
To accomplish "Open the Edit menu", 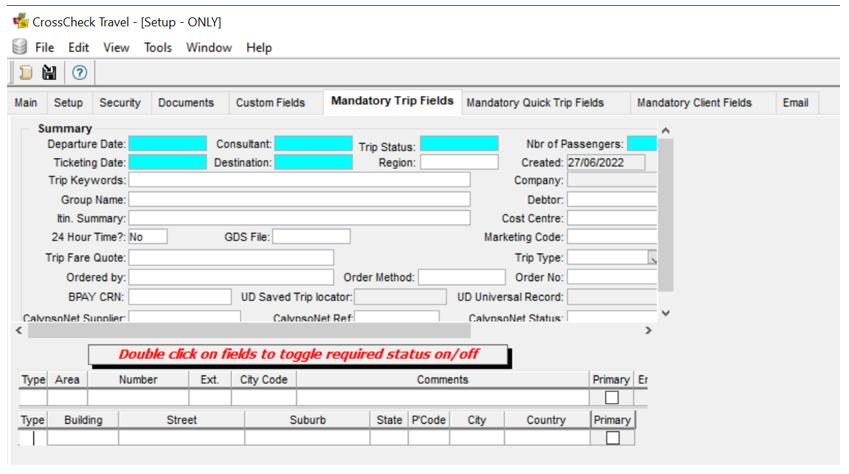I will click(x=79, y=48).
